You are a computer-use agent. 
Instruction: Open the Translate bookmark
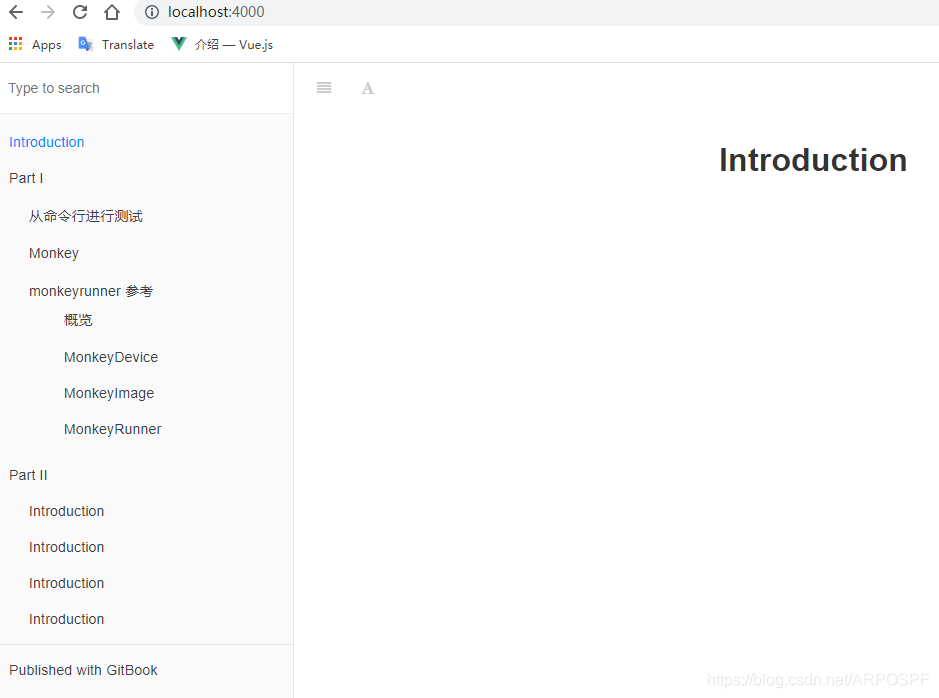point(116,44)
